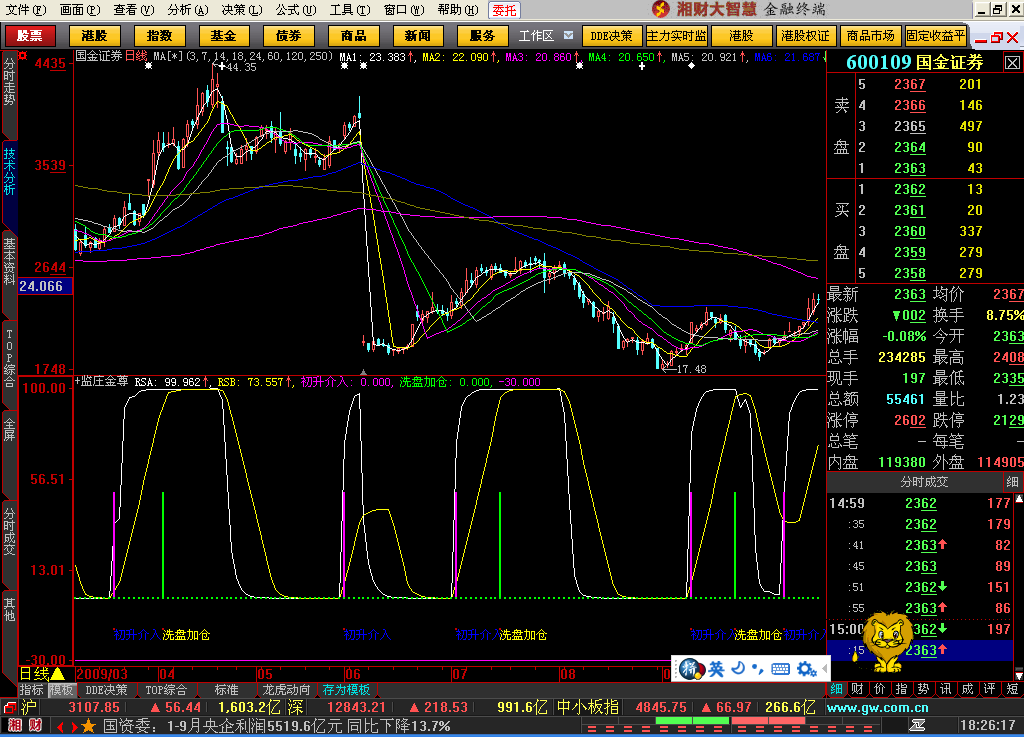Select the 商品 toolbar button

(x=353, y=35)
